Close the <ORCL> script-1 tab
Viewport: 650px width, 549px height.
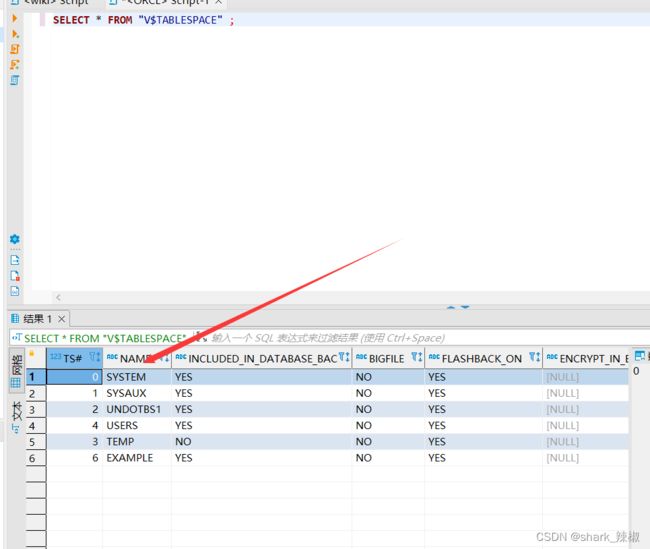[x=219, y=2]
